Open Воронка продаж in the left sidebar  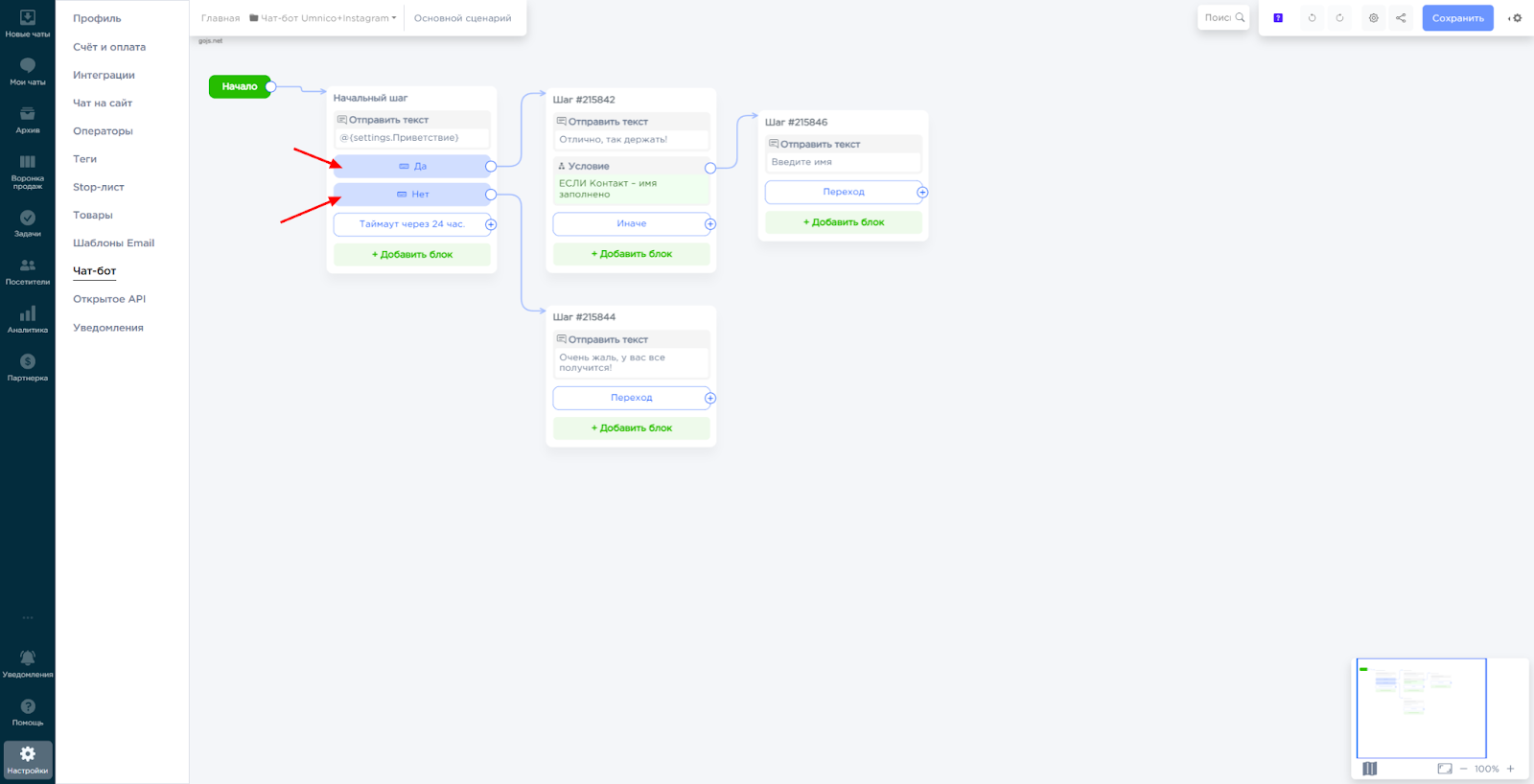28,171
